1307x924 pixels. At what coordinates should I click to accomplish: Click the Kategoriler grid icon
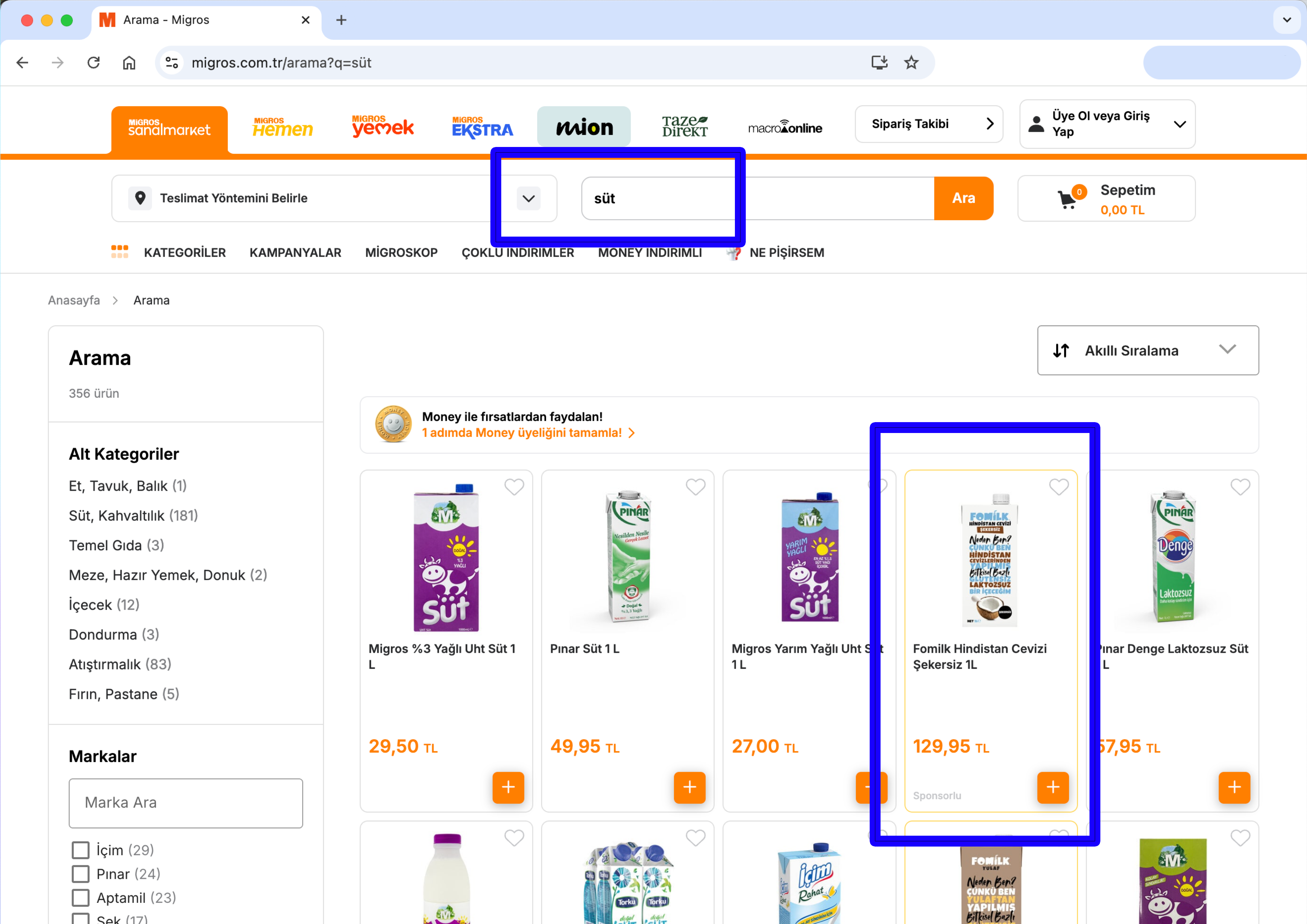(120, 252)
